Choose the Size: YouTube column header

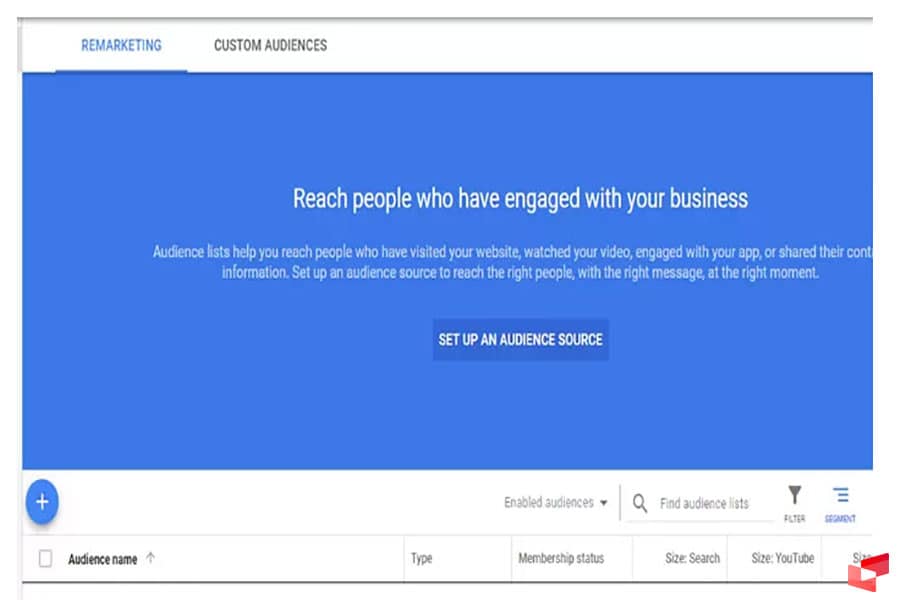tap(782, 558)
